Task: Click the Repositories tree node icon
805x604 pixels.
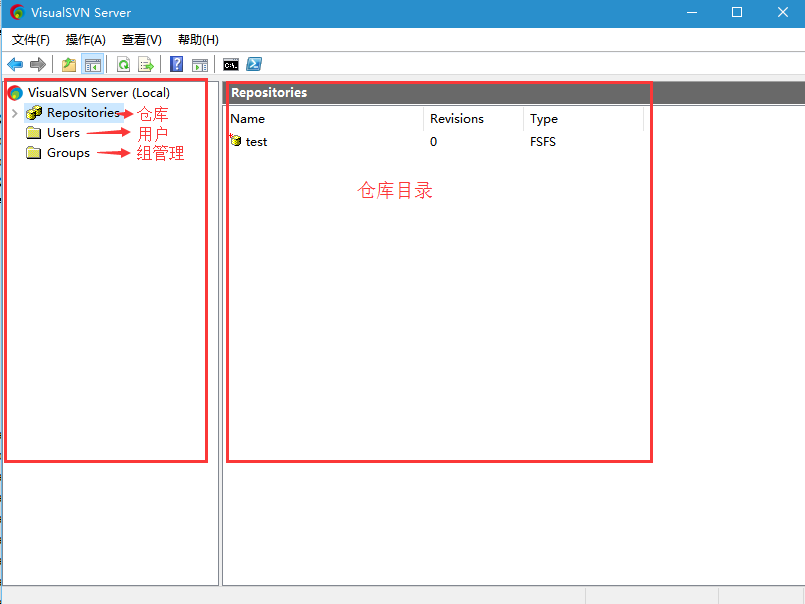Action: pyautogui.click(x=34, y=112)
